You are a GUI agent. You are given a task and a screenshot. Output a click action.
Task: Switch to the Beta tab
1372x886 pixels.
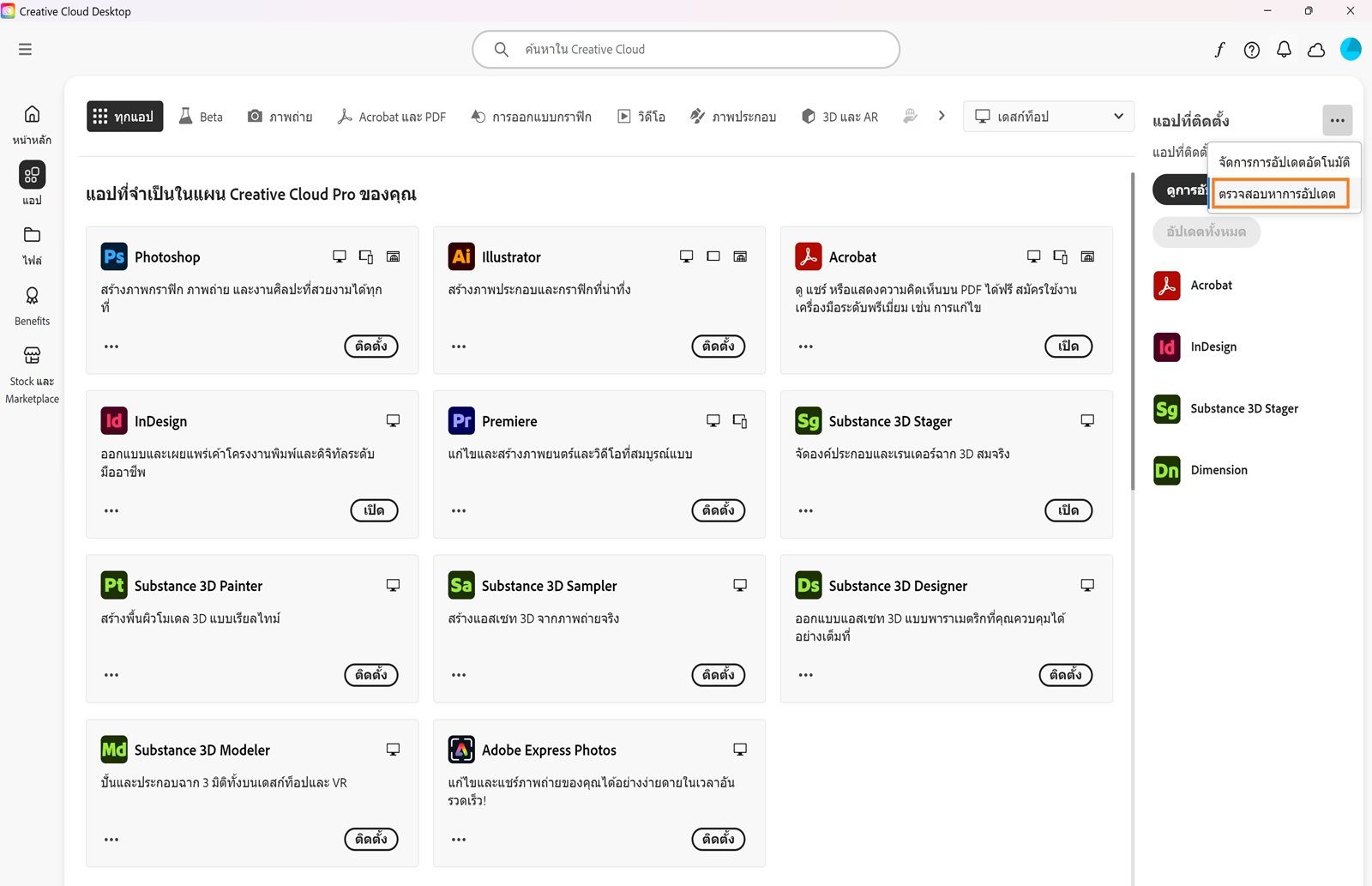[201, 117]
